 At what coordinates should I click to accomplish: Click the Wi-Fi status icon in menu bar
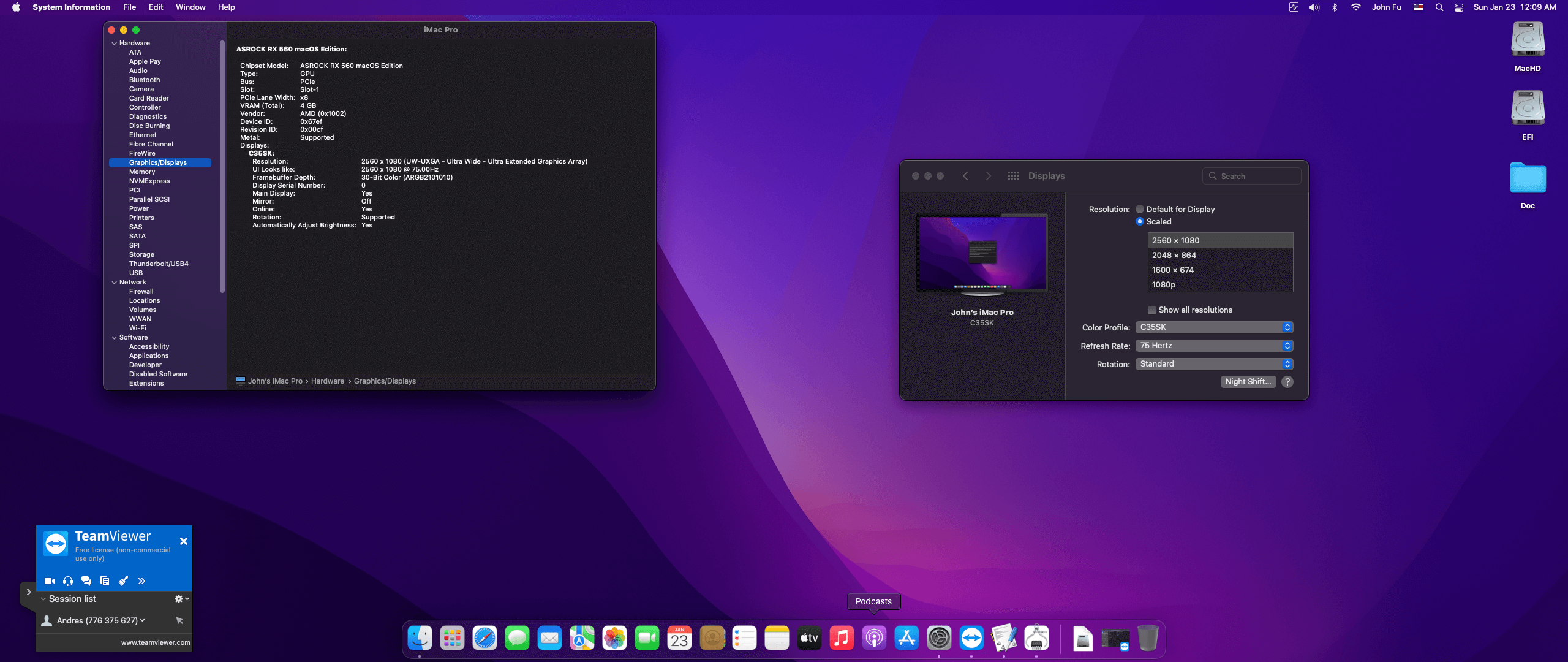[x=1356, y=7]
